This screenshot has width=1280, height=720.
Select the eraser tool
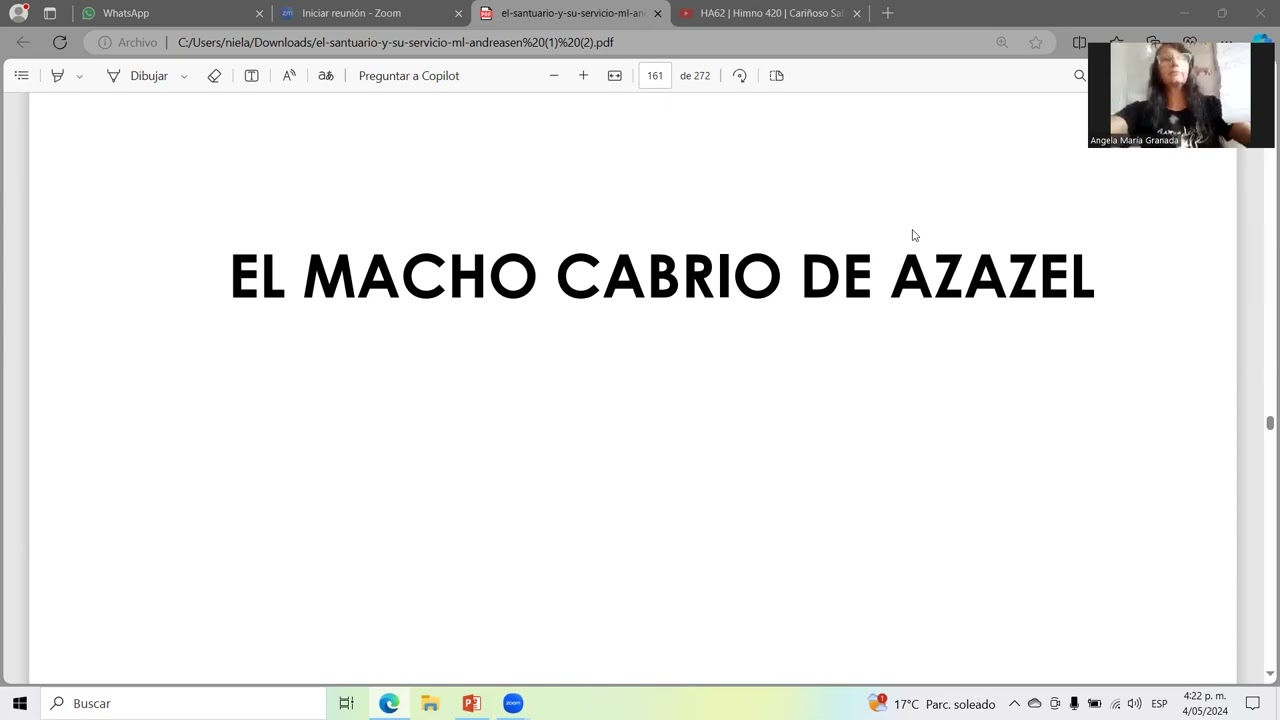214,76
